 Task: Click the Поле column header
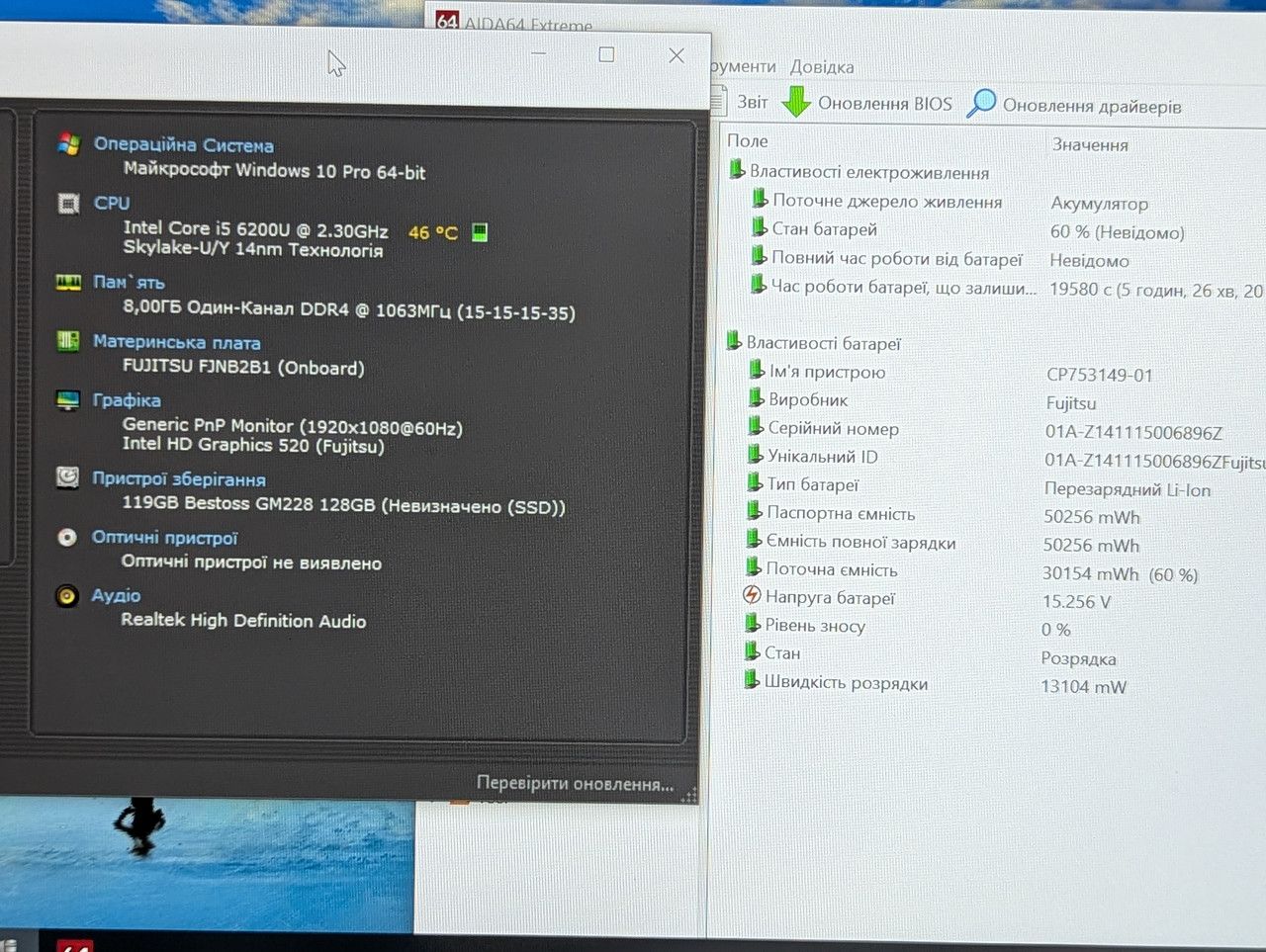coord(748,141)
